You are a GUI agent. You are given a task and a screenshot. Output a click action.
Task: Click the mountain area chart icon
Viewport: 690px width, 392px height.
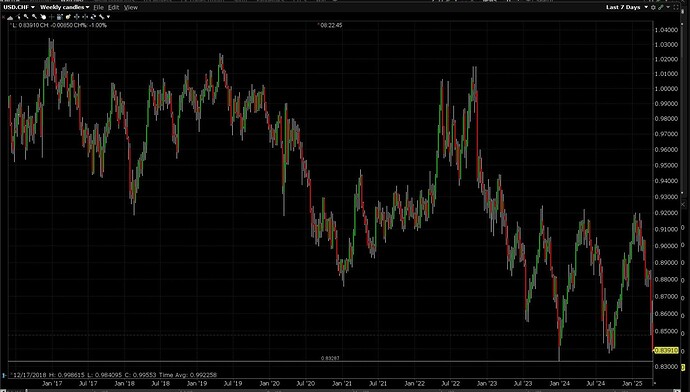10,18
